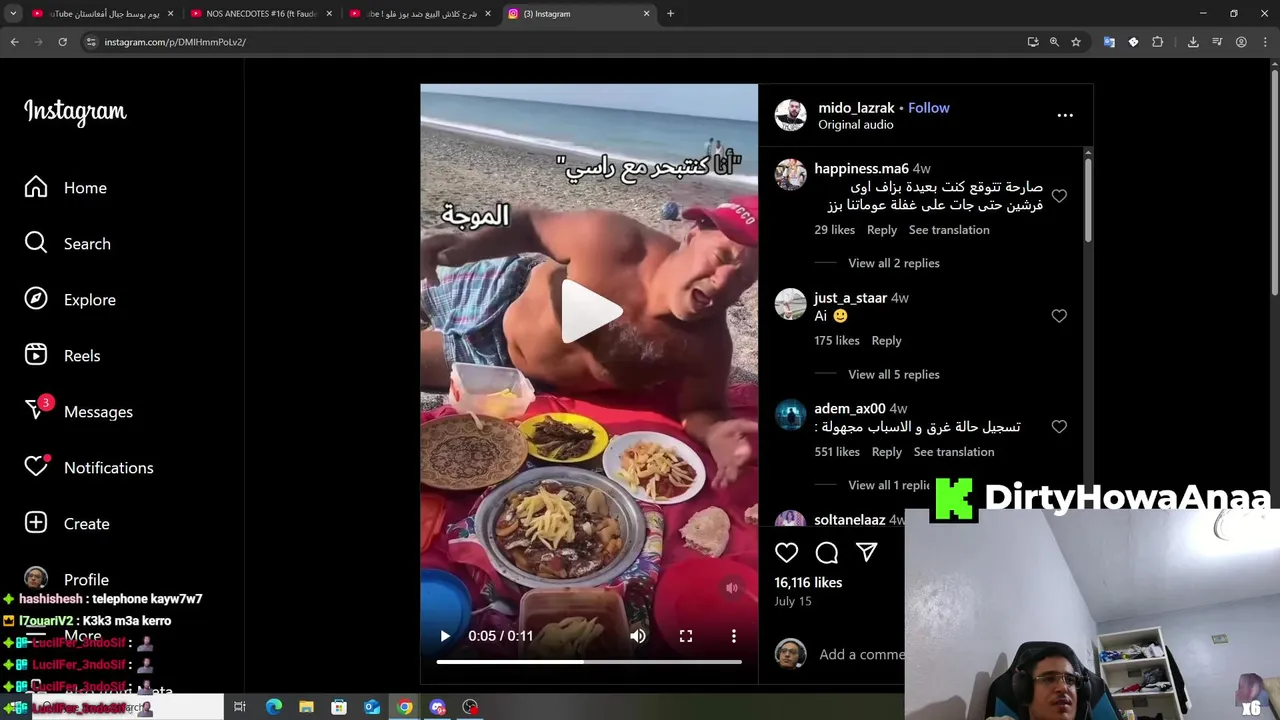Like the comment by adem_ax00
1280x720 pixels.
pos(1059,427)
